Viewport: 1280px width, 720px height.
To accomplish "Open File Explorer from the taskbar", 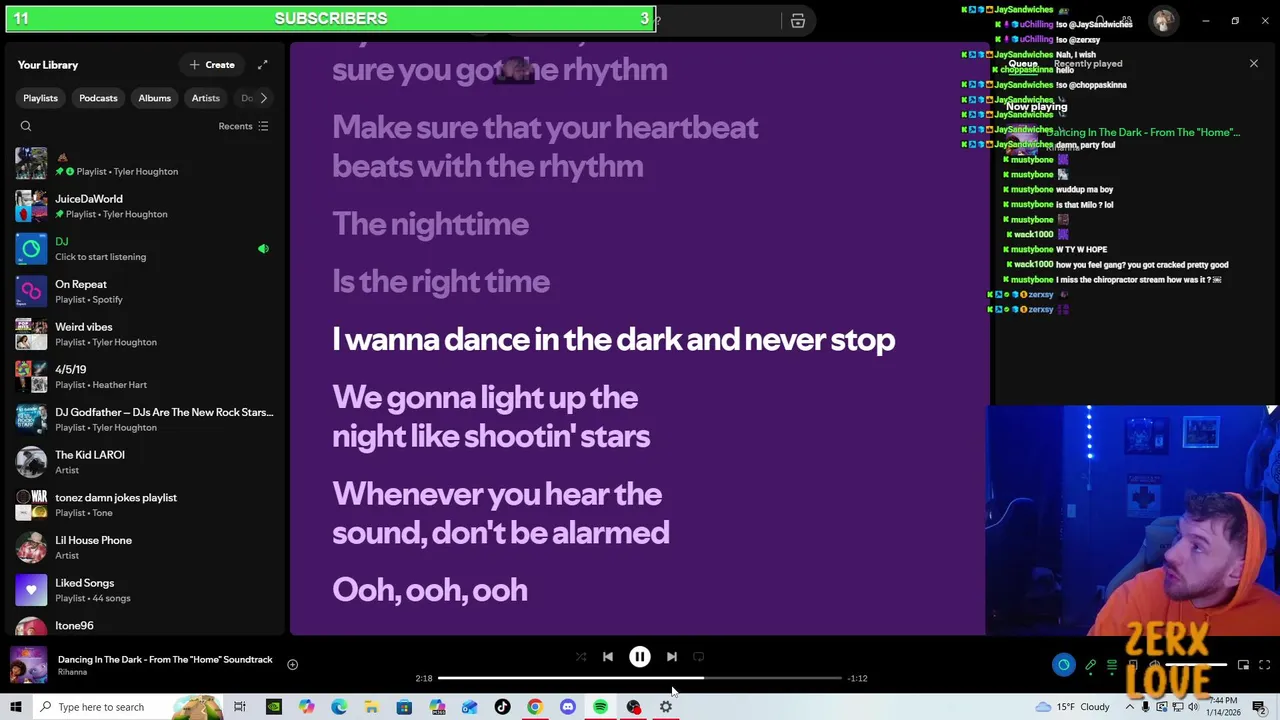I will tap(371, 707).
